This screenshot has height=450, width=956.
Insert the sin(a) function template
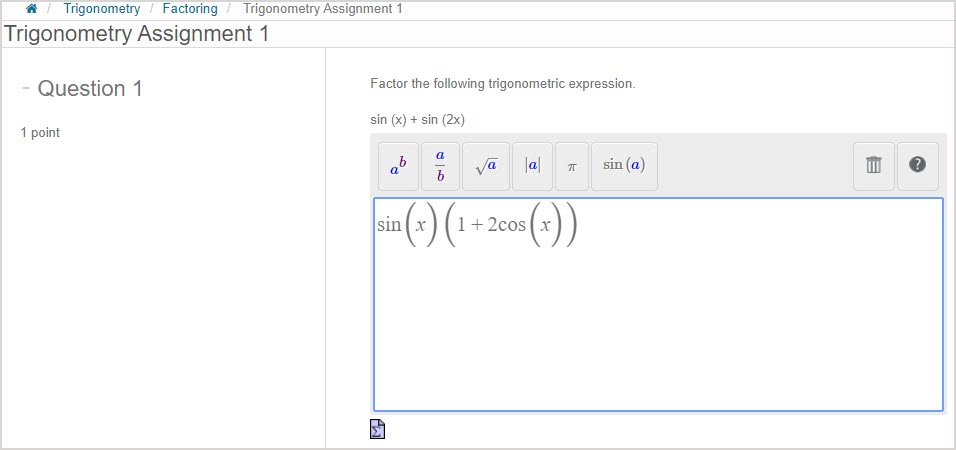tap(624, 166)
